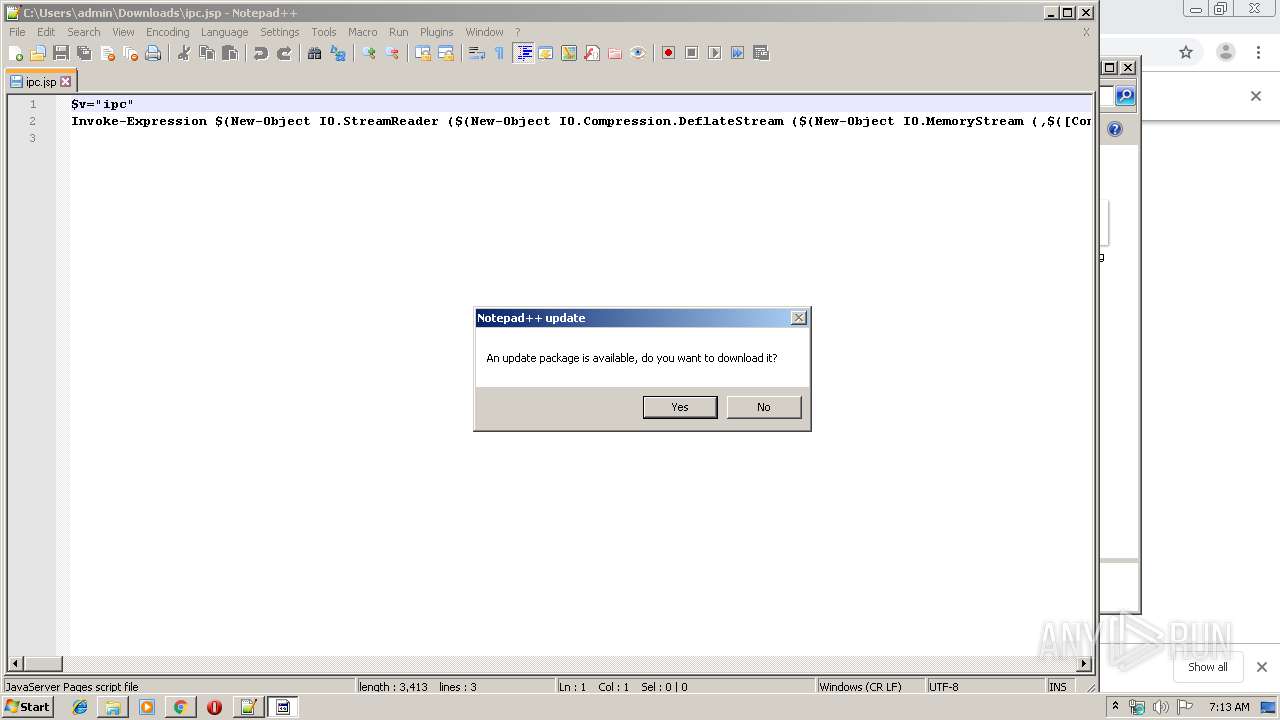Play back recorded macro icon
This screenshot has width=1280, height=720.
[715, 53]
